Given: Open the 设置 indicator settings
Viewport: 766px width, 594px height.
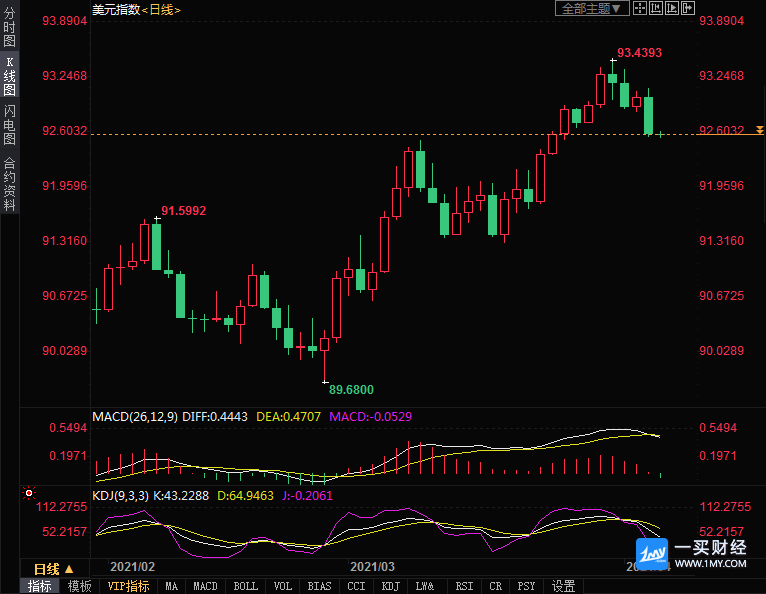Looking at the screenshot, I should [563, 586].
